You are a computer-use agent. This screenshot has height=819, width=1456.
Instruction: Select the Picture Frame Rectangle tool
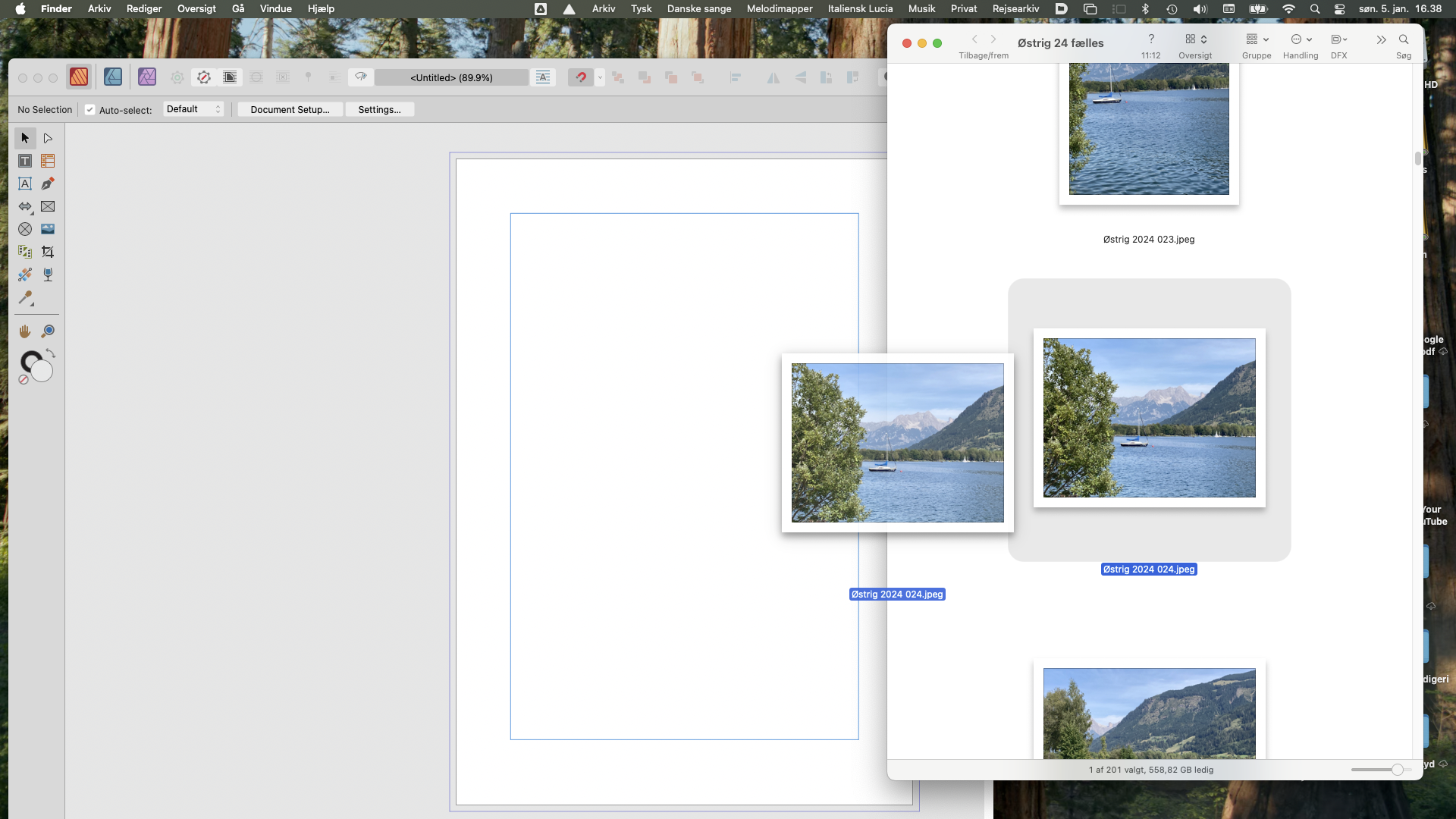click(48, 206)
